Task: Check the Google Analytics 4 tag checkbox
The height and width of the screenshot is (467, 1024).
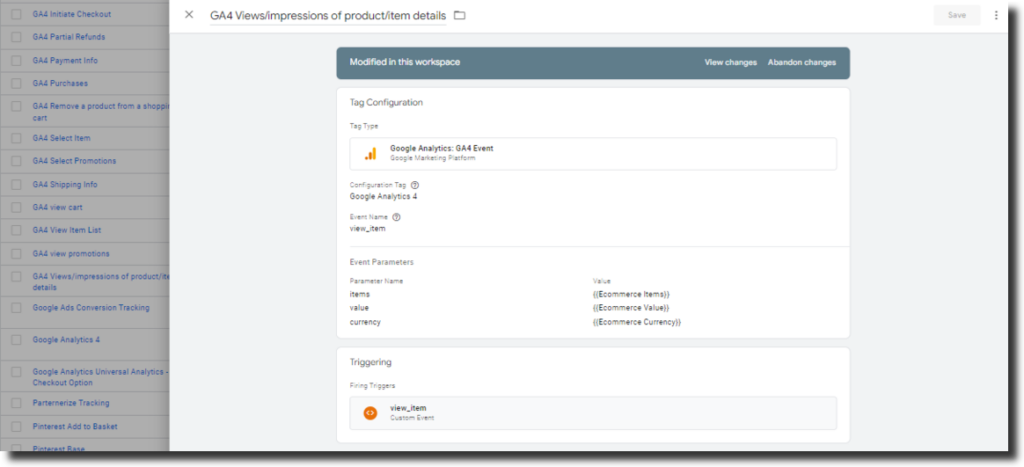Action: (16, 340)
